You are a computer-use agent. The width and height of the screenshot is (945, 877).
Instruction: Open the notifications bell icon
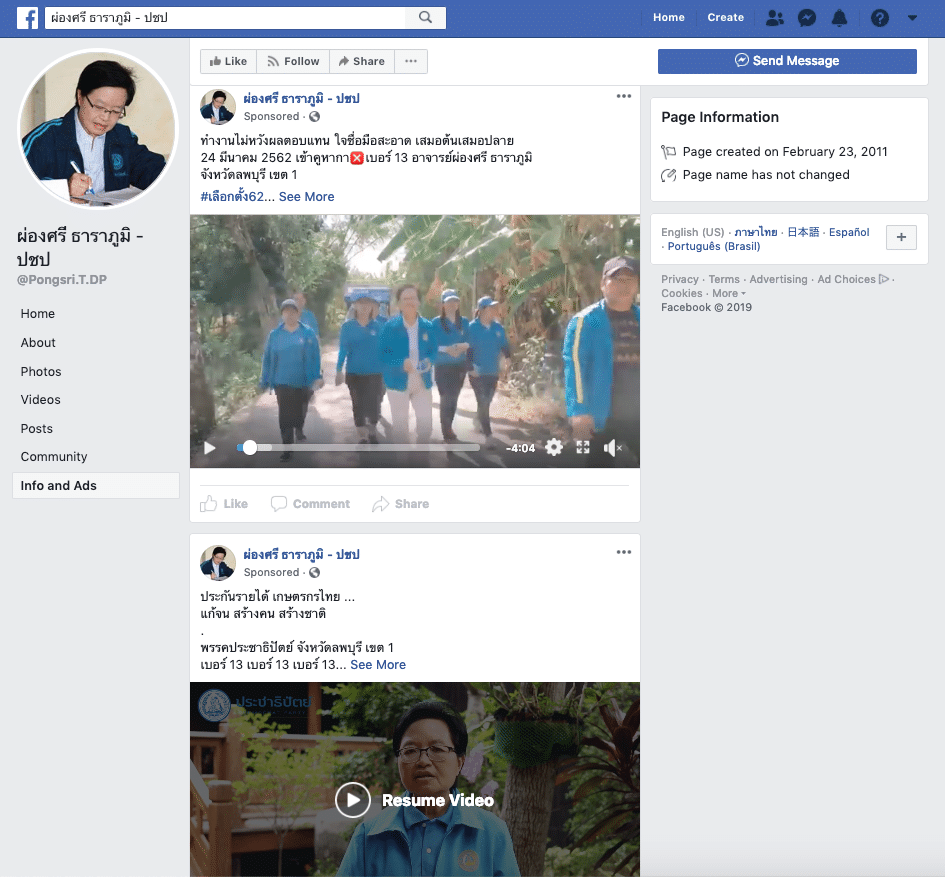(840, 17)
